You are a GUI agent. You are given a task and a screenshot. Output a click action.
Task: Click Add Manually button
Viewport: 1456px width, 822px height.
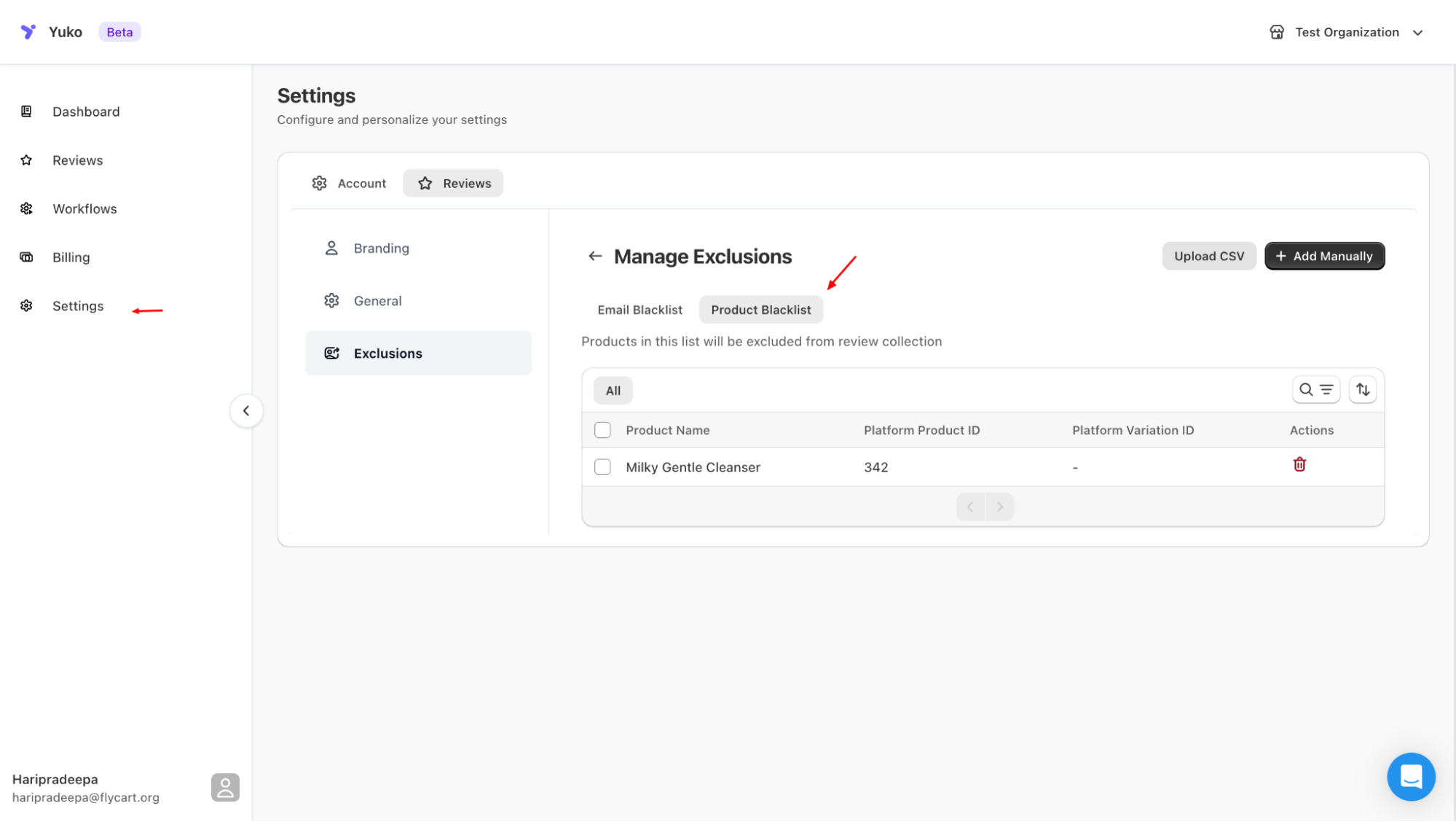click(1323, 257)
